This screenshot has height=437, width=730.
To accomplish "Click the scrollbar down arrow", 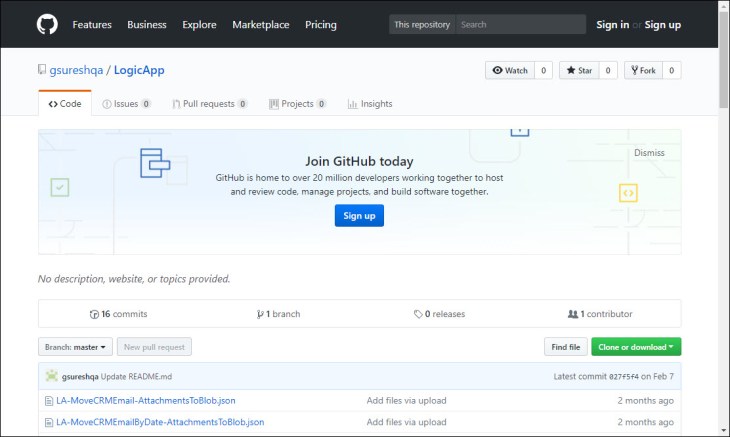I will point(723,430).
